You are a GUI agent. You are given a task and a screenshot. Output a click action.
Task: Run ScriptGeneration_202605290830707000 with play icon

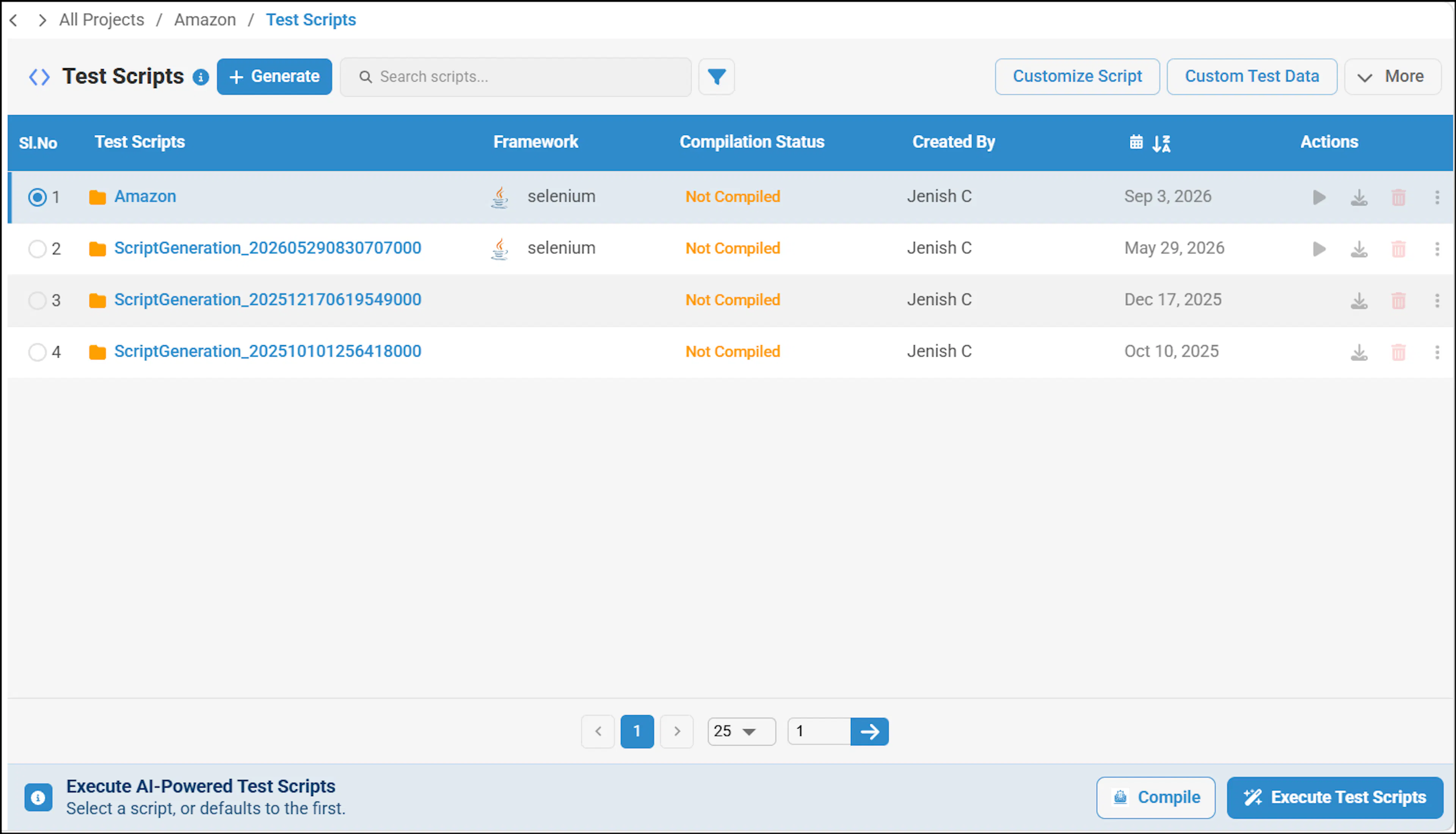point(1319,248)
